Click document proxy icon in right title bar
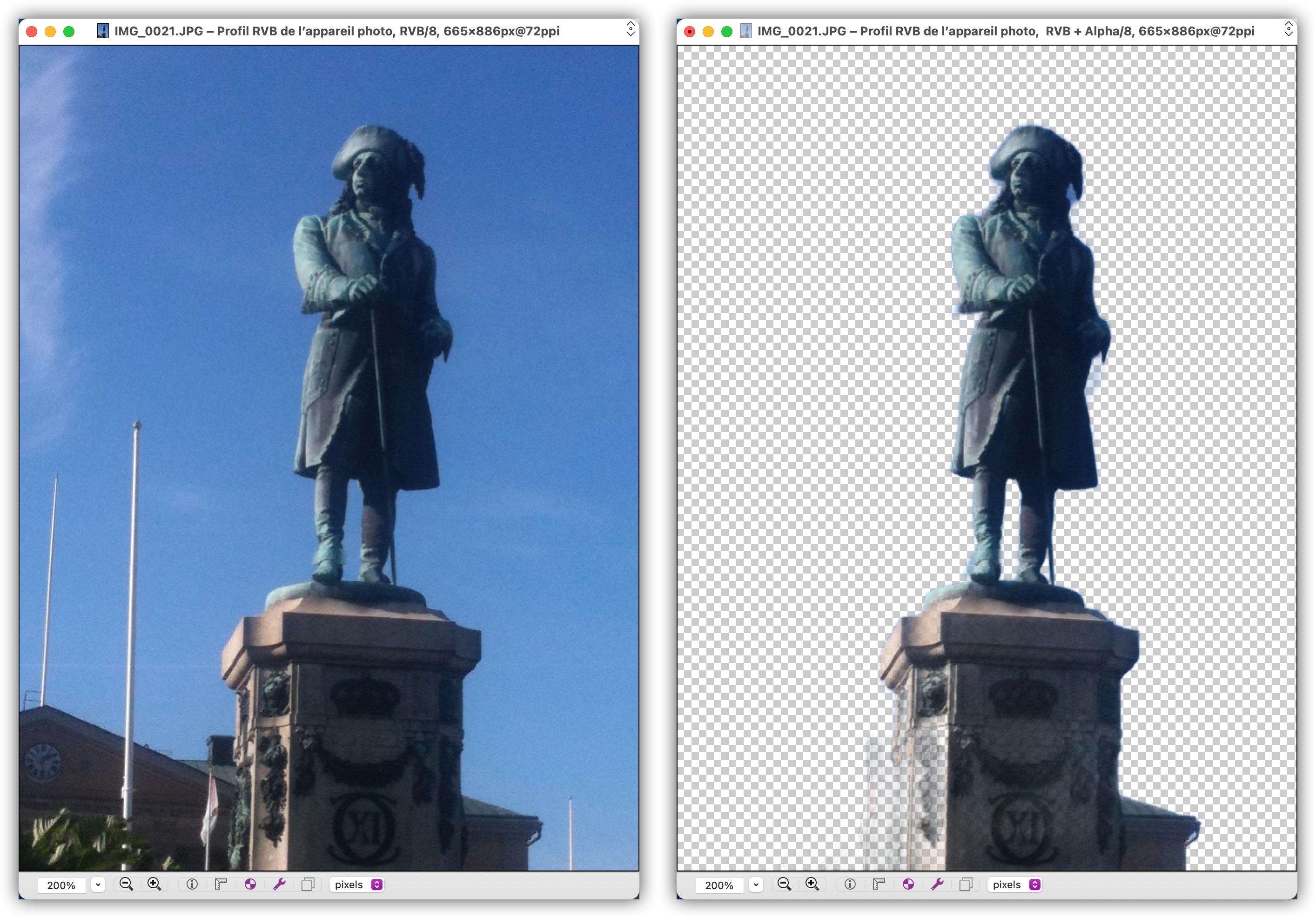 [745, 31]
